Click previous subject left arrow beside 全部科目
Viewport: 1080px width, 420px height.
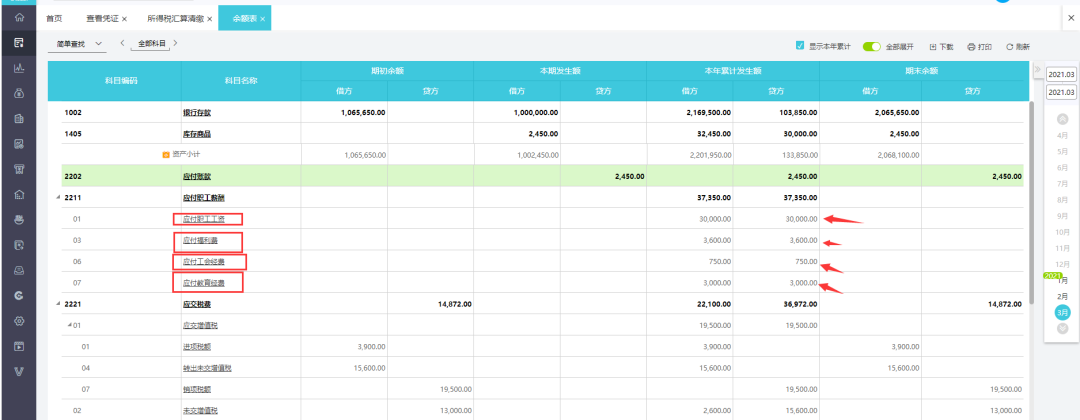(122, 43)
